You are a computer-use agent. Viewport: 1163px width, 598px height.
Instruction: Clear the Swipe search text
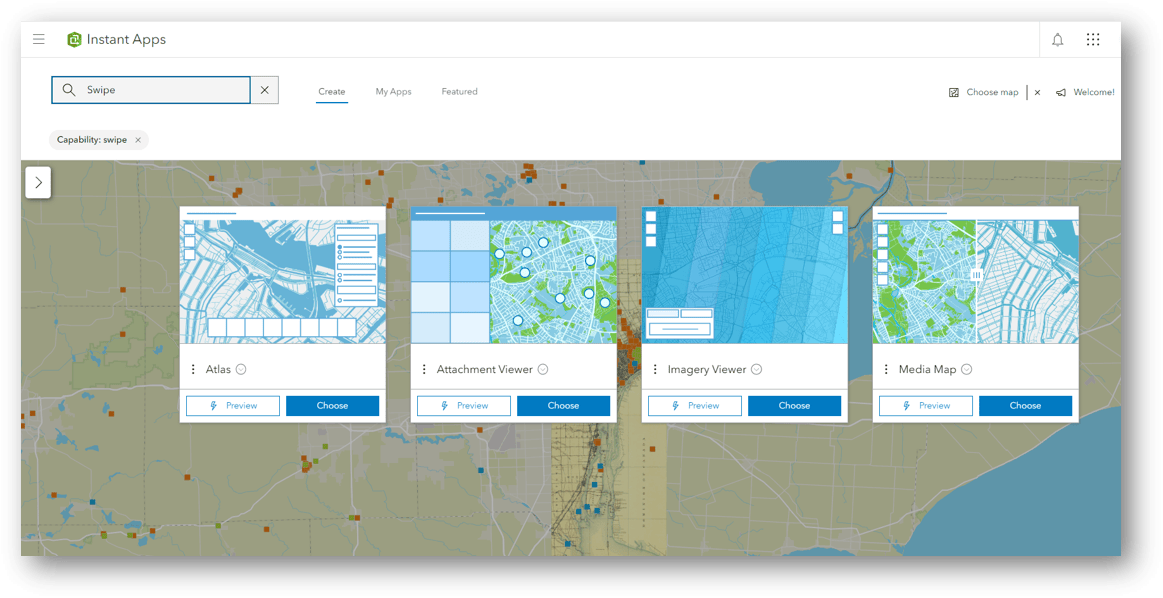(x=265, y=90)
